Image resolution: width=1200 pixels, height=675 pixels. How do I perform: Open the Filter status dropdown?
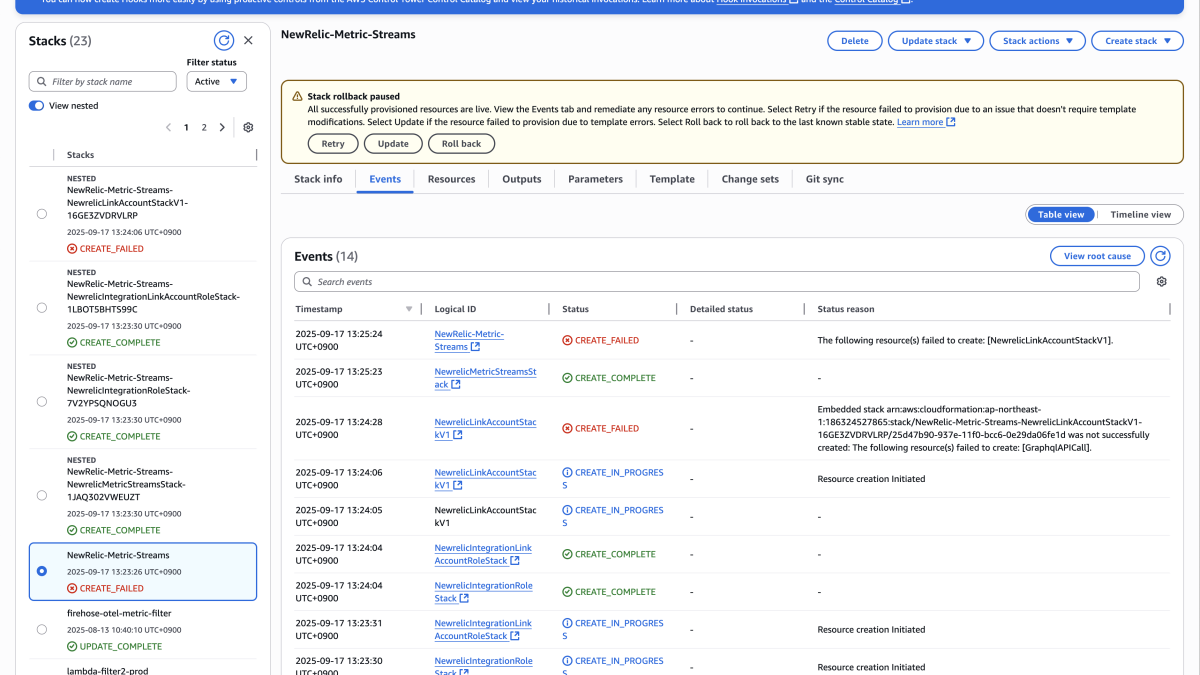pyautogui.click(x=217, y=82)
